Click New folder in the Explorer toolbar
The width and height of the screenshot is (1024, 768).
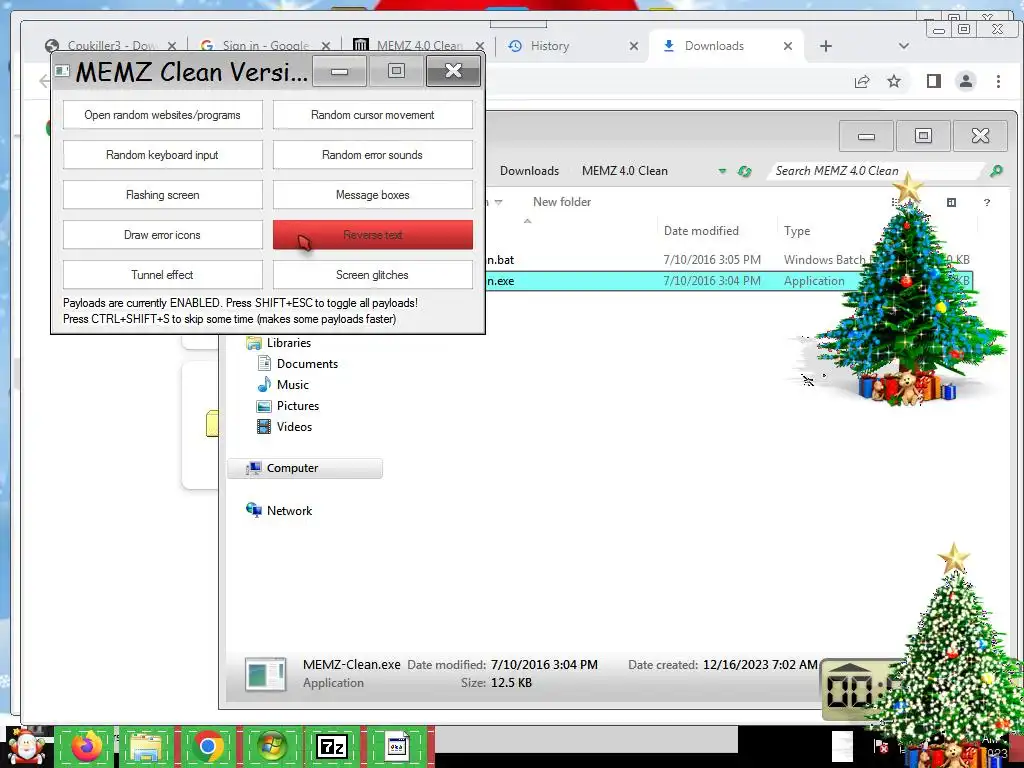pyautogui.click(x=562, y=202)
